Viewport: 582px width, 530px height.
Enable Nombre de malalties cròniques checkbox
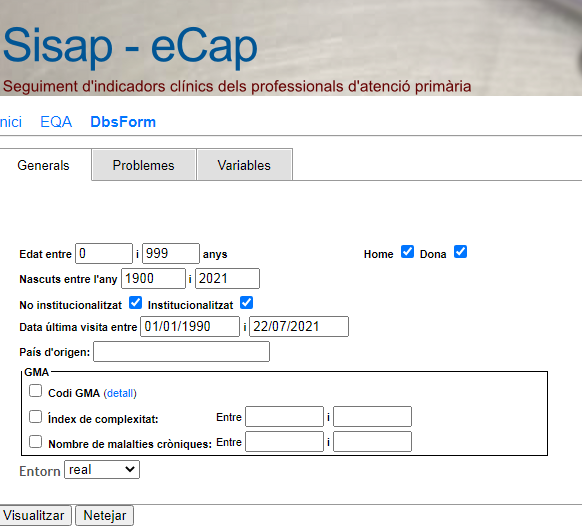coord(36,442)
